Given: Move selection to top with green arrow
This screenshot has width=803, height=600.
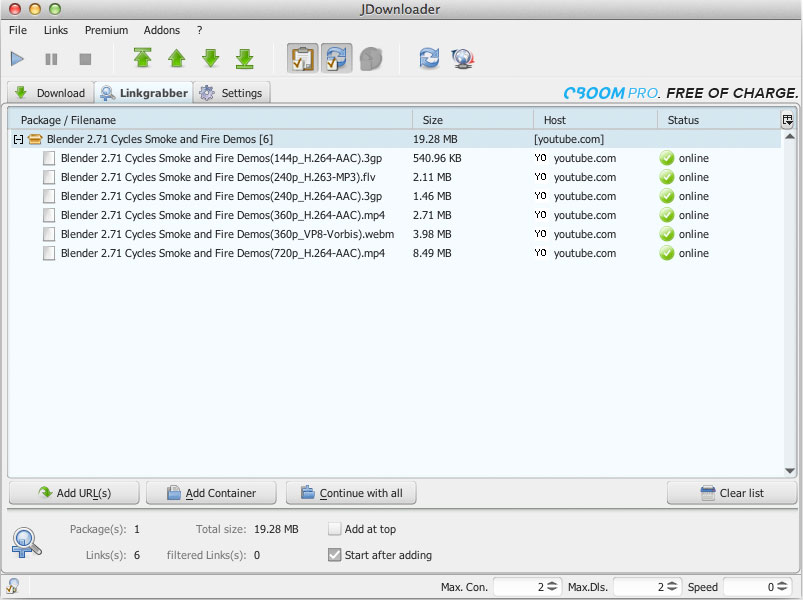Looking at the screenshot, I should (142, 58).
